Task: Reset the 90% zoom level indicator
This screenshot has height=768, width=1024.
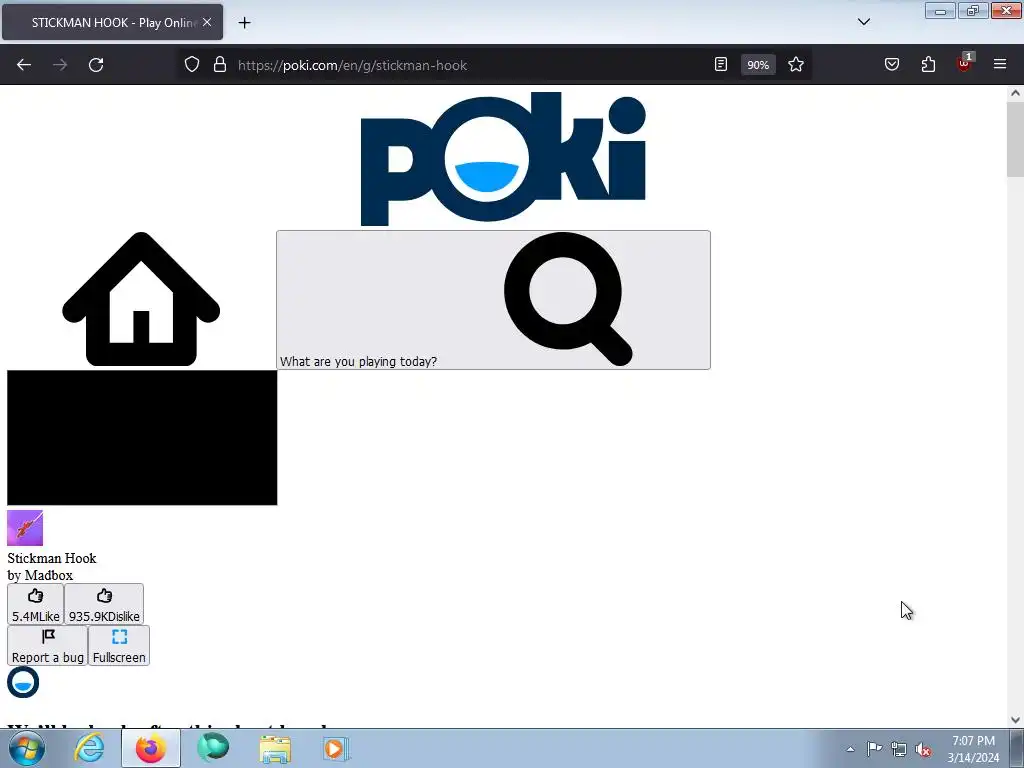Action: pyautogui.click(x=758, y=65)
